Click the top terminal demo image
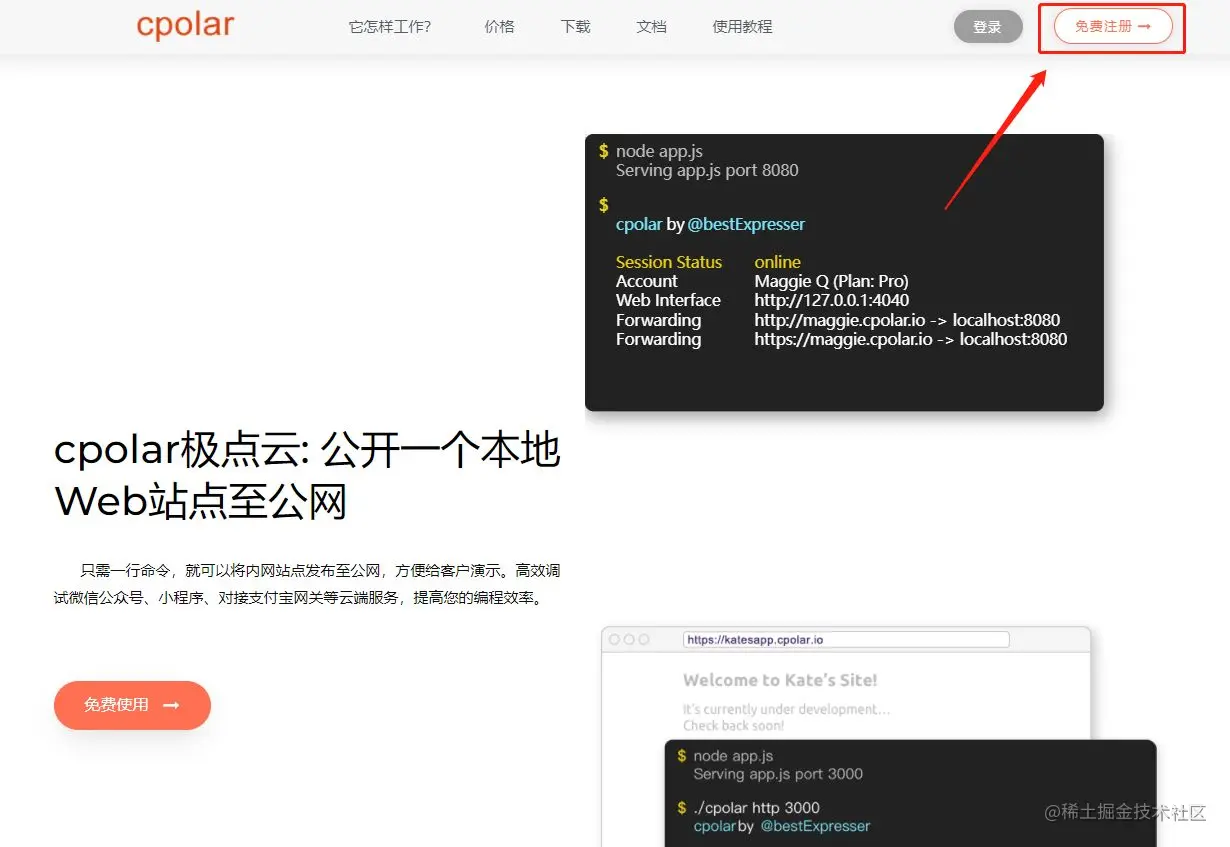 tap(844, 273)
